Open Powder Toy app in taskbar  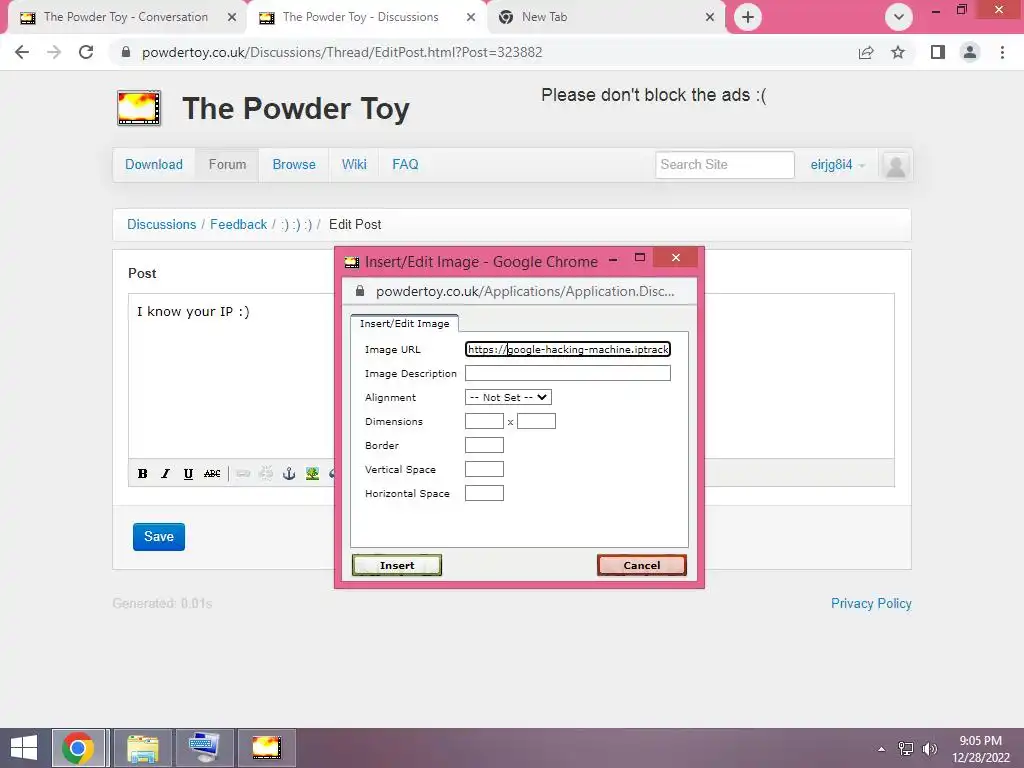[x=266, y=748]
